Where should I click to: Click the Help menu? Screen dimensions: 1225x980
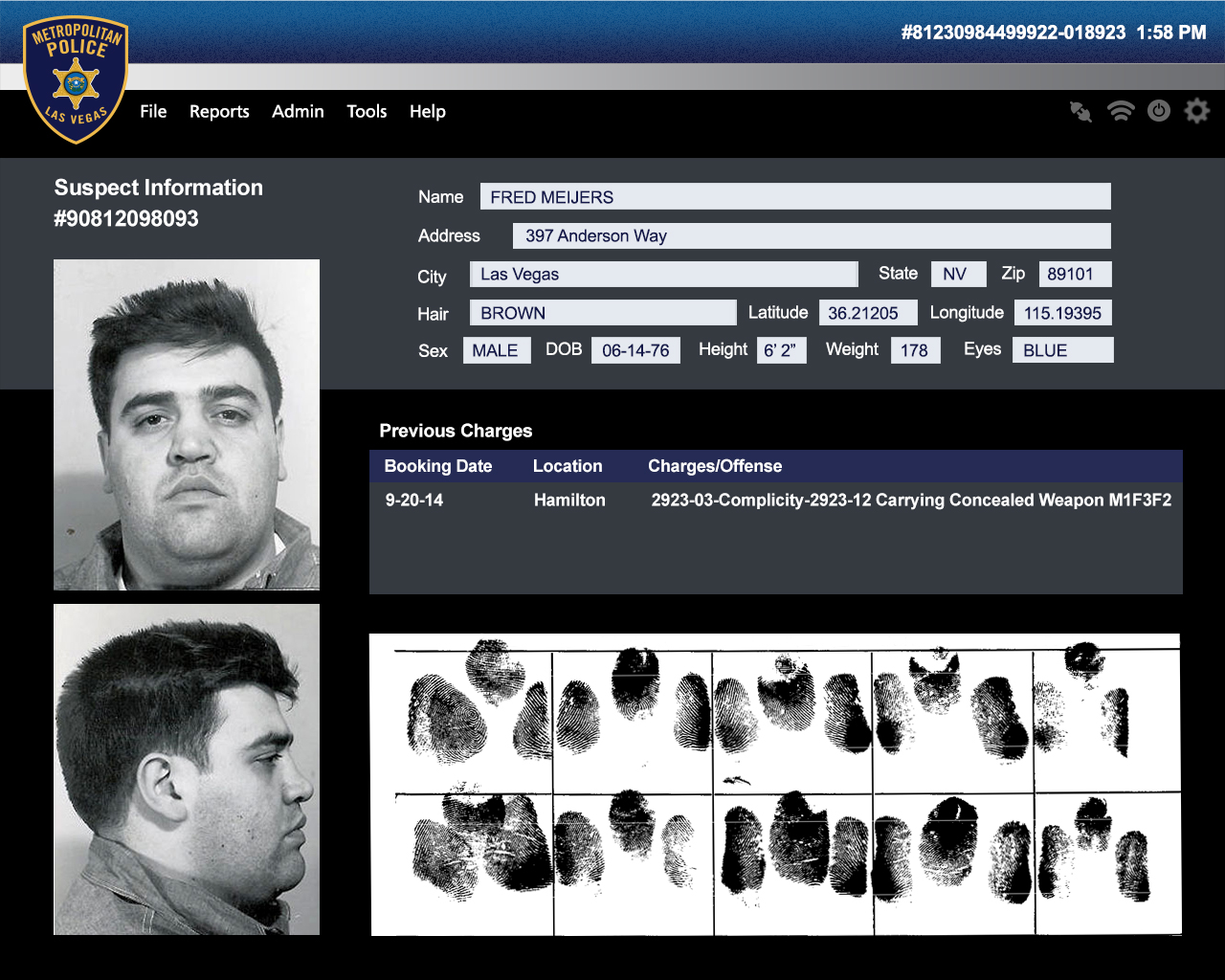[x=428, y=112]
